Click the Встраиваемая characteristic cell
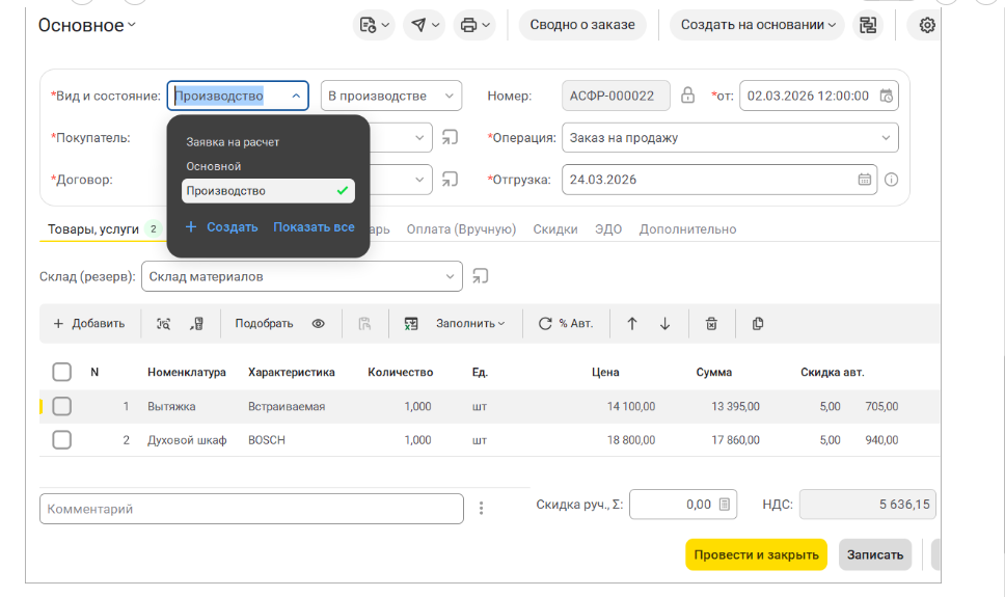Image resolution: width=1006 pixels, height=597 pixels. pos(286,407)
